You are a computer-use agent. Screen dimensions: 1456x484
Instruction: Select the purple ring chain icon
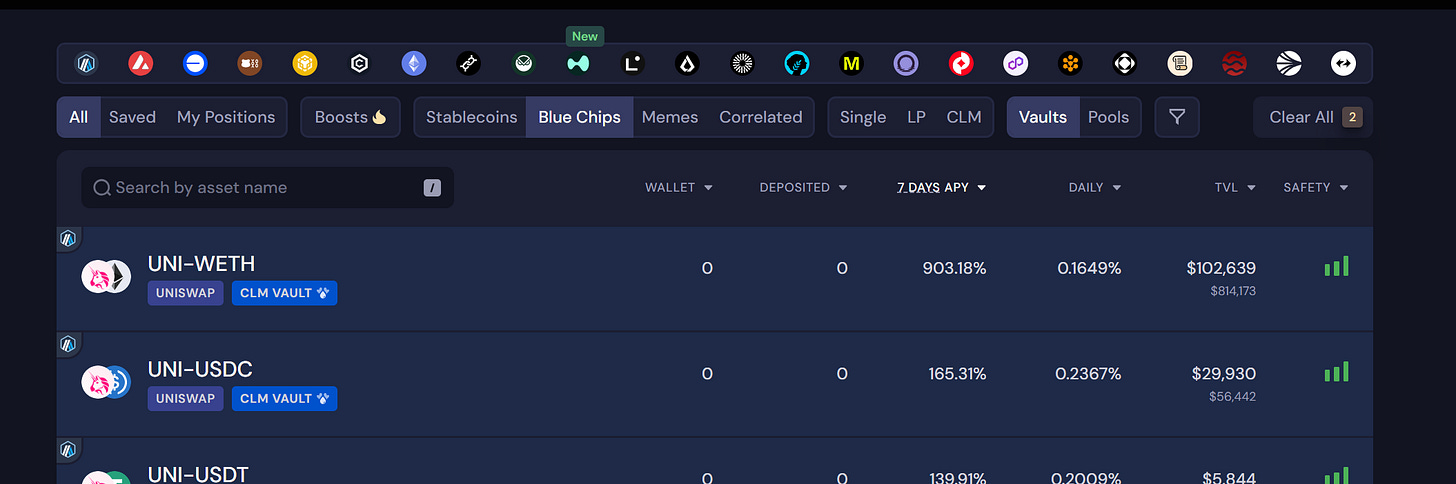point(906,64)
